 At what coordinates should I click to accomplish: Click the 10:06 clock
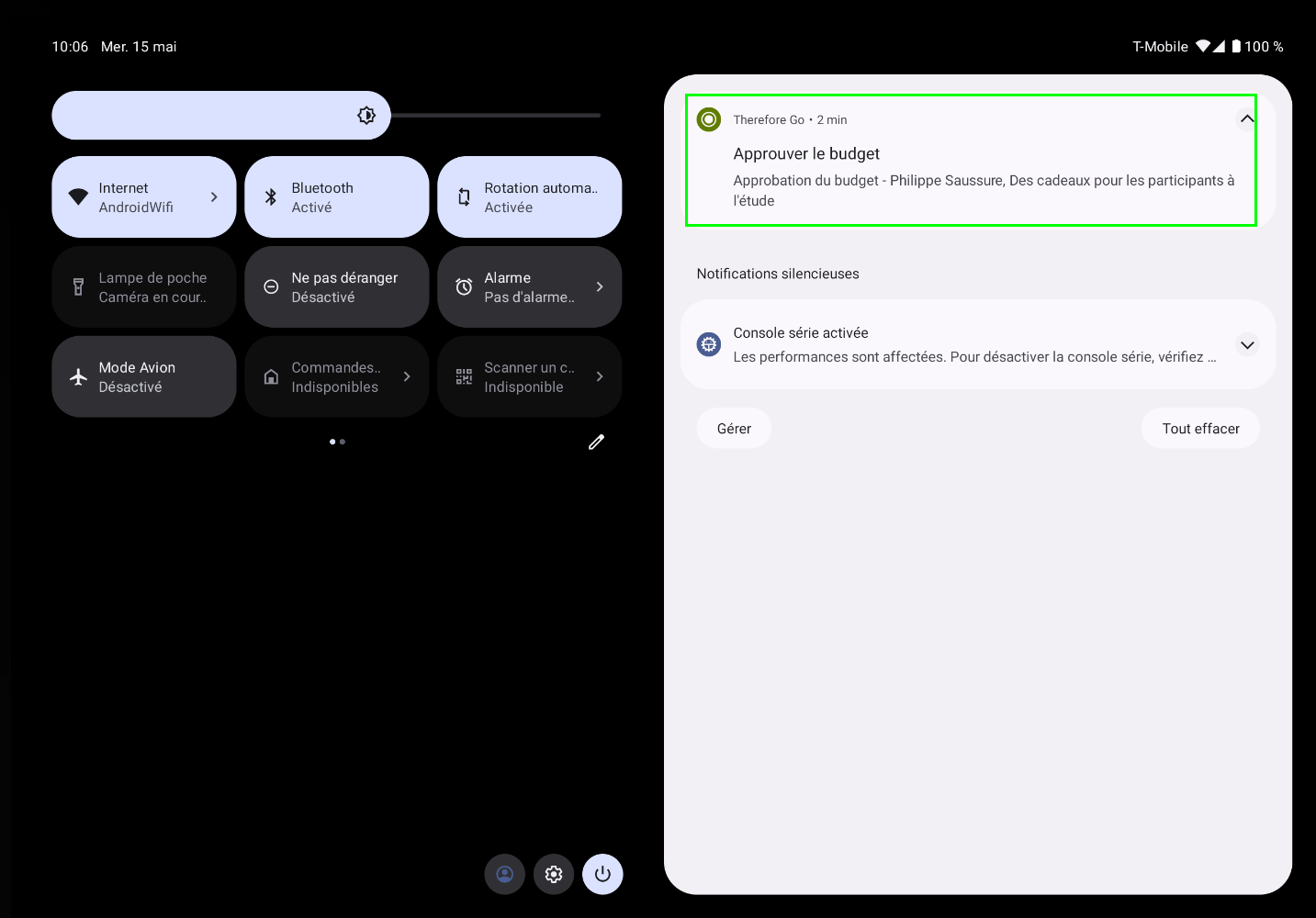pos(70,47)
